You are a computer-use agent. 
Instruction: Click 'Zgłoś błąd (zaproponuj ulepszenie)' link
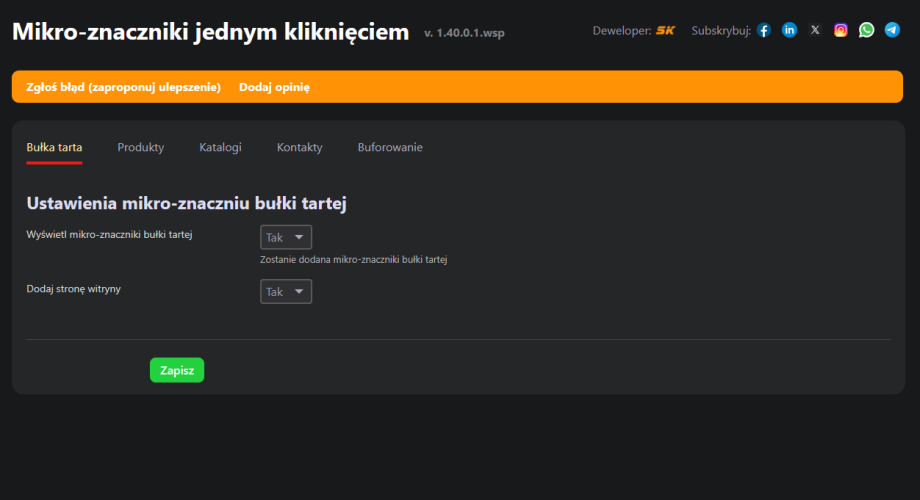pos(123,87)
